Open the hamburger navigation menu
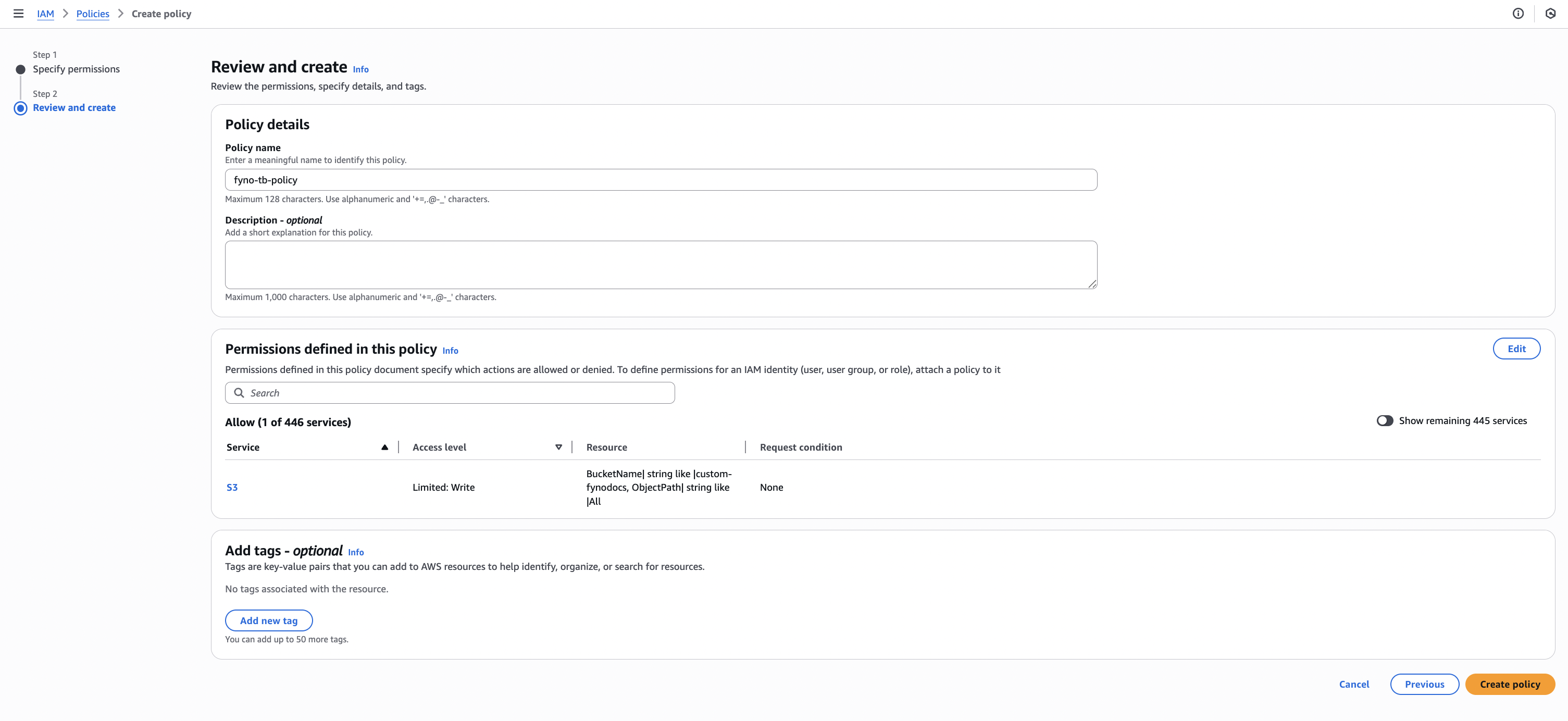The height and width of the screenshot is (721, 1568). click(x=18, y=14)
